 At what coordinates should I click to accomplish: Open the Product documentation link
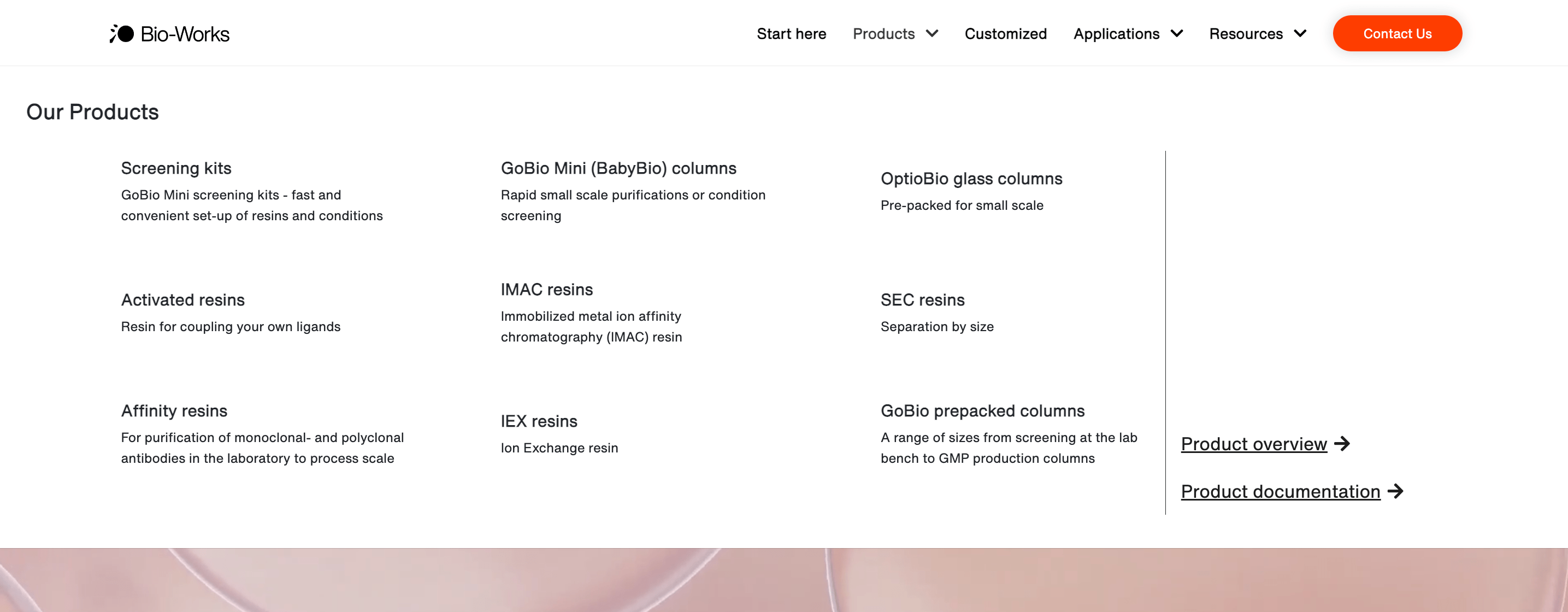(1280, 491)
